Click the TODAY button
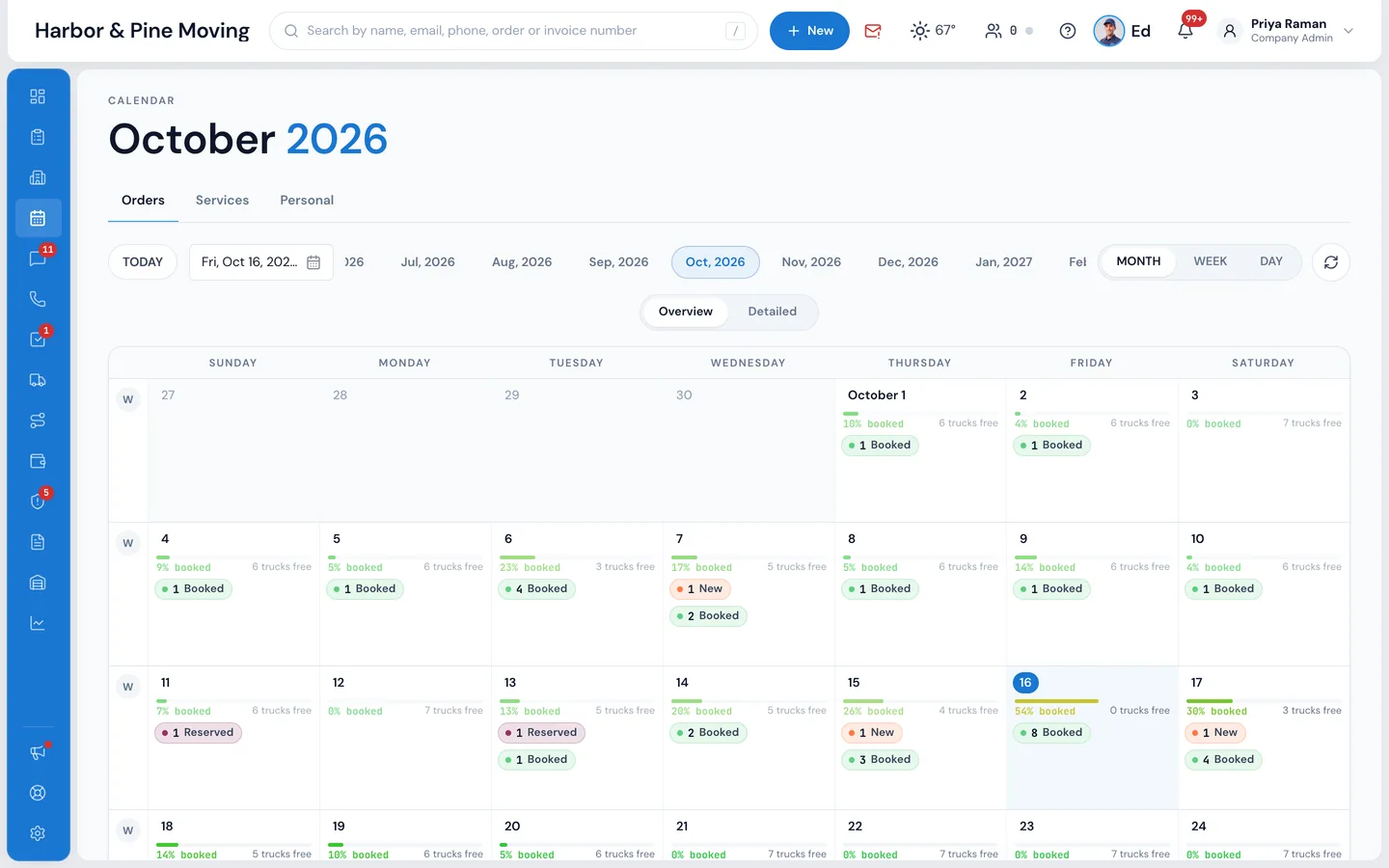Viewport: 1389px width, 868px height. [x=143, y=262]
